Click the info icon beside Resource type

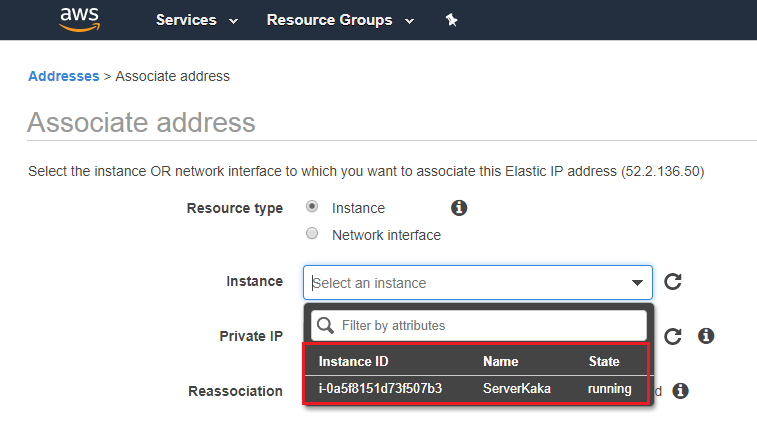point(459,208)
